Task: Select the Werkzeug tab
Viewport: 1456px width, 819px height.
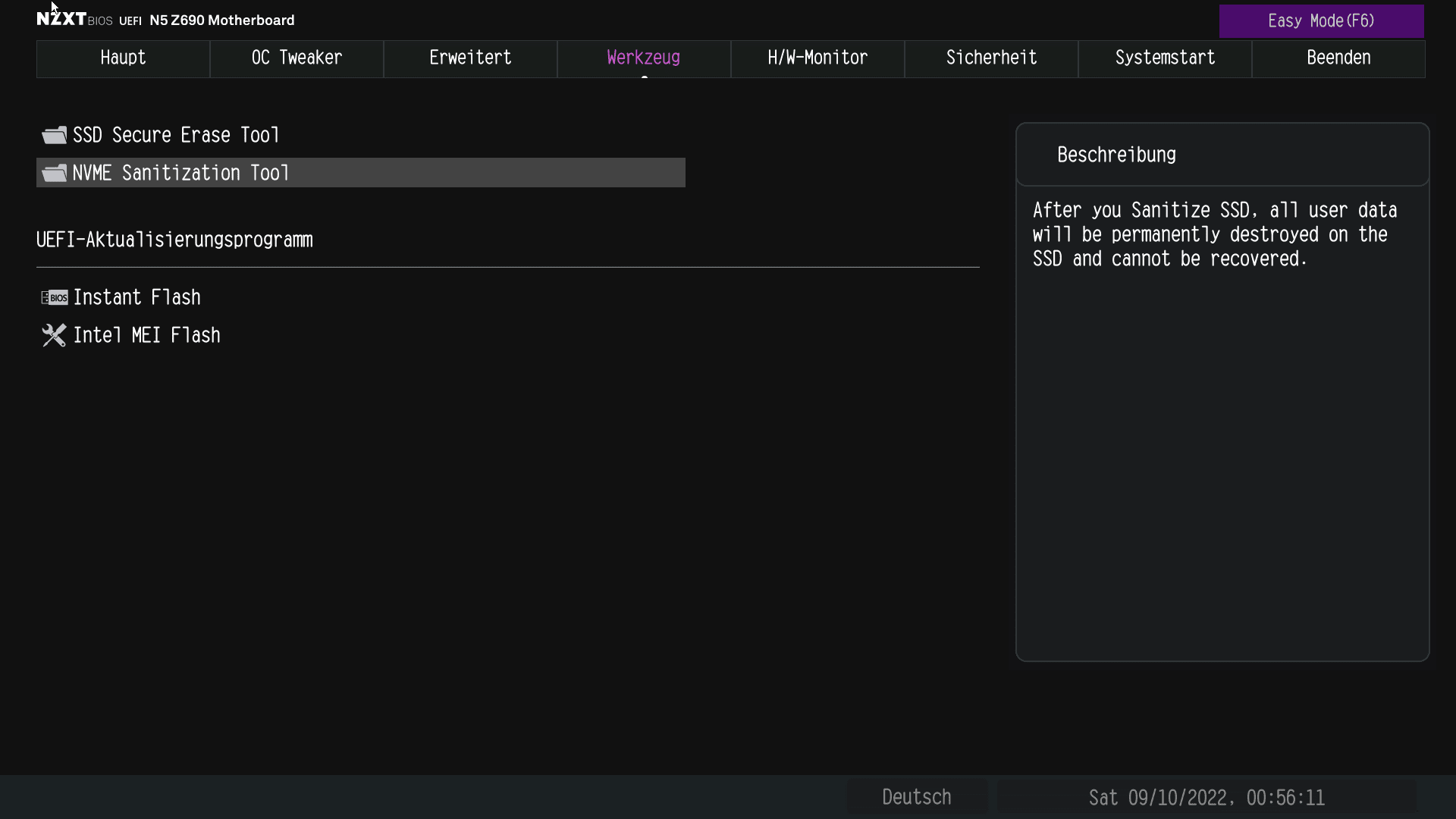Action: pos(643,58)
